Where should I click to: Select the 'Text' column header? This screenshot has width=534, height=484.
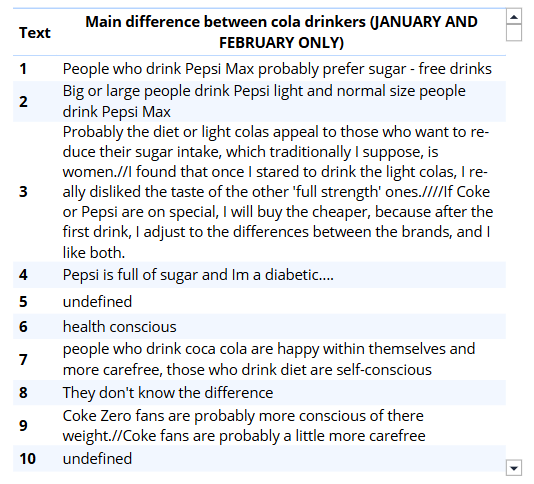tap(35, 33)
